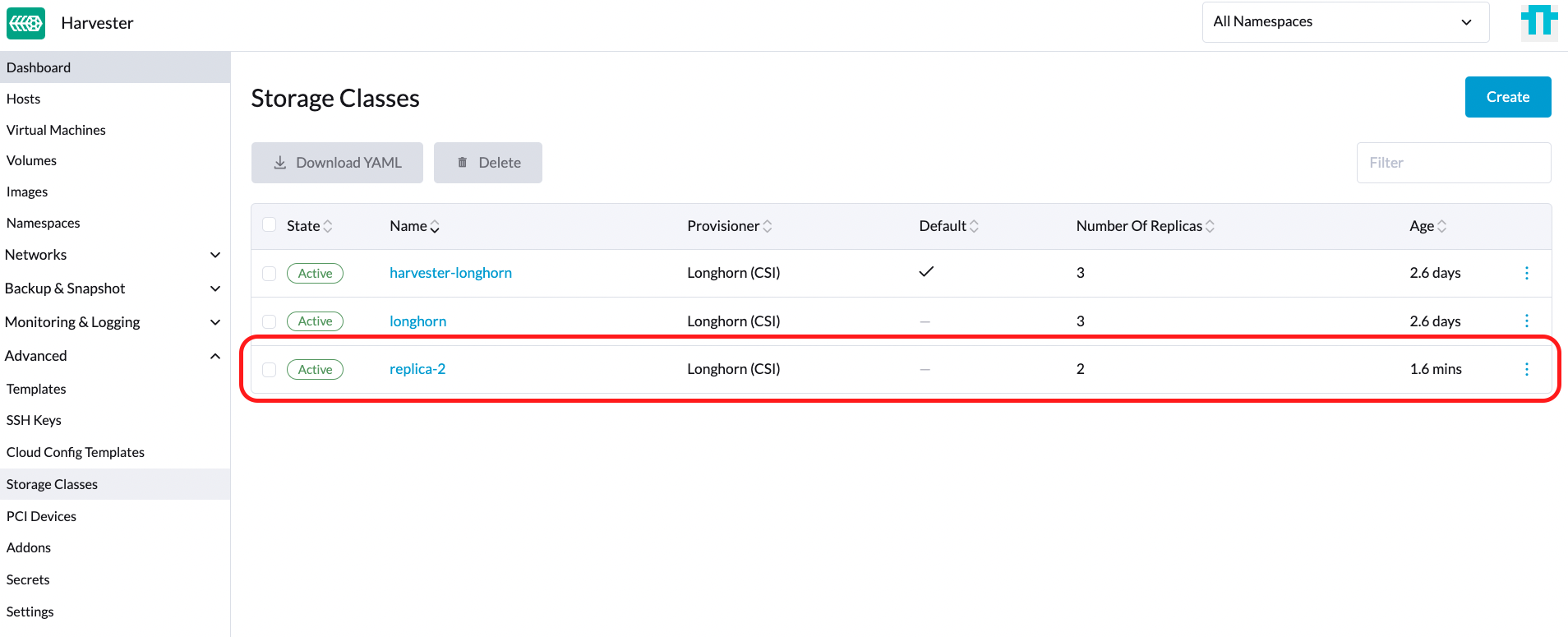The image size is (1568, 637).
Task: Click the Filter input field
Action: point(1453,163)
